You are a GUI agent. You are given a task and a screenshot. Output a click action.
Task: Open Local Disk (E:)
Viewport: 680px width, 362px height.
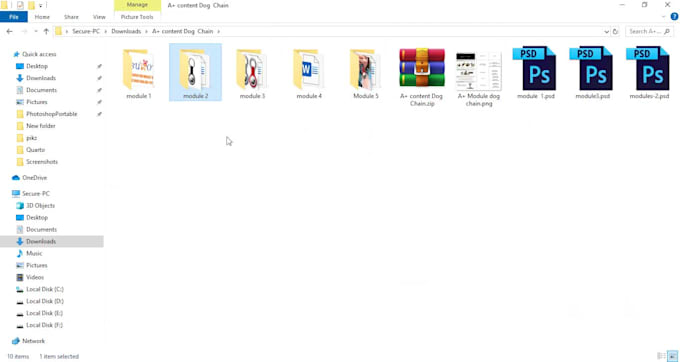44,313
